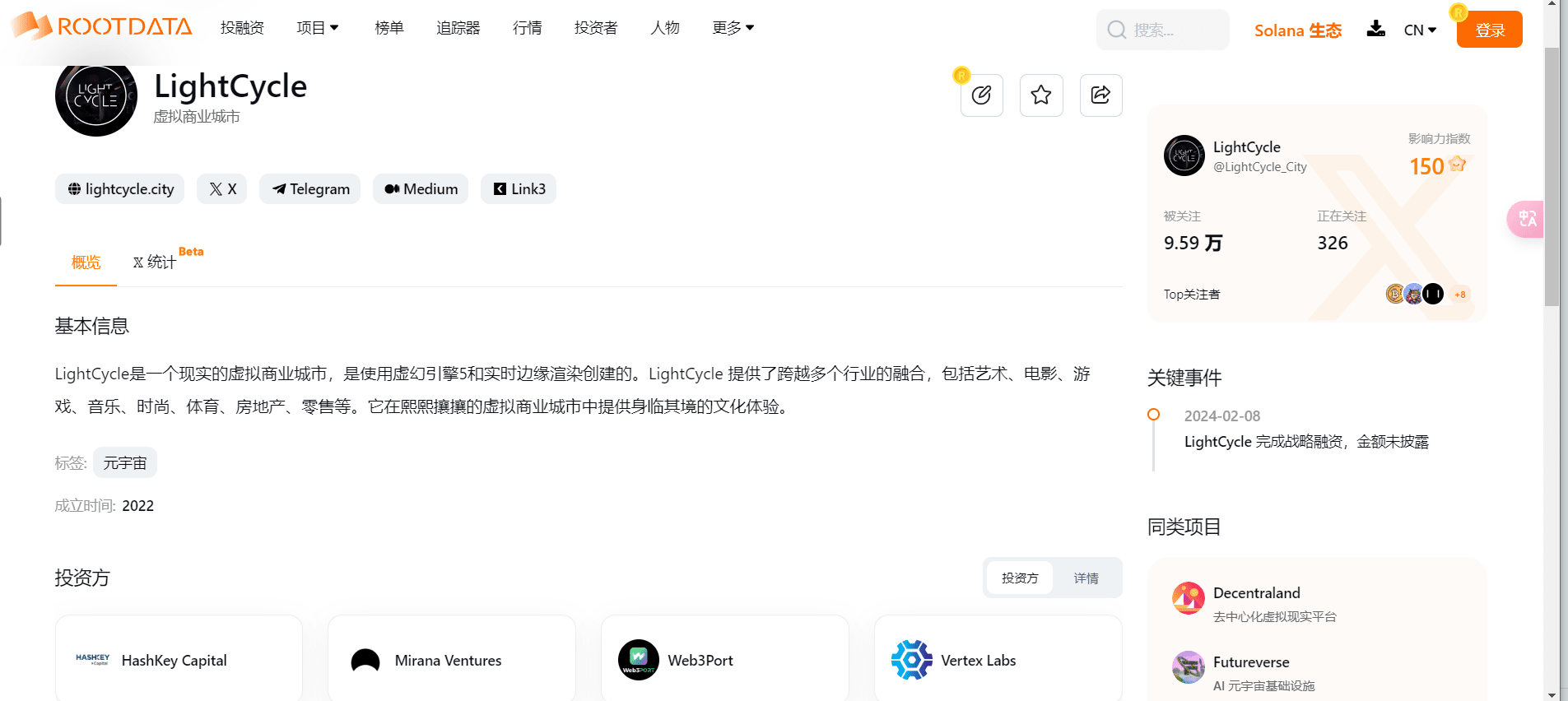Click the 326 following count

pos(1333,243)
